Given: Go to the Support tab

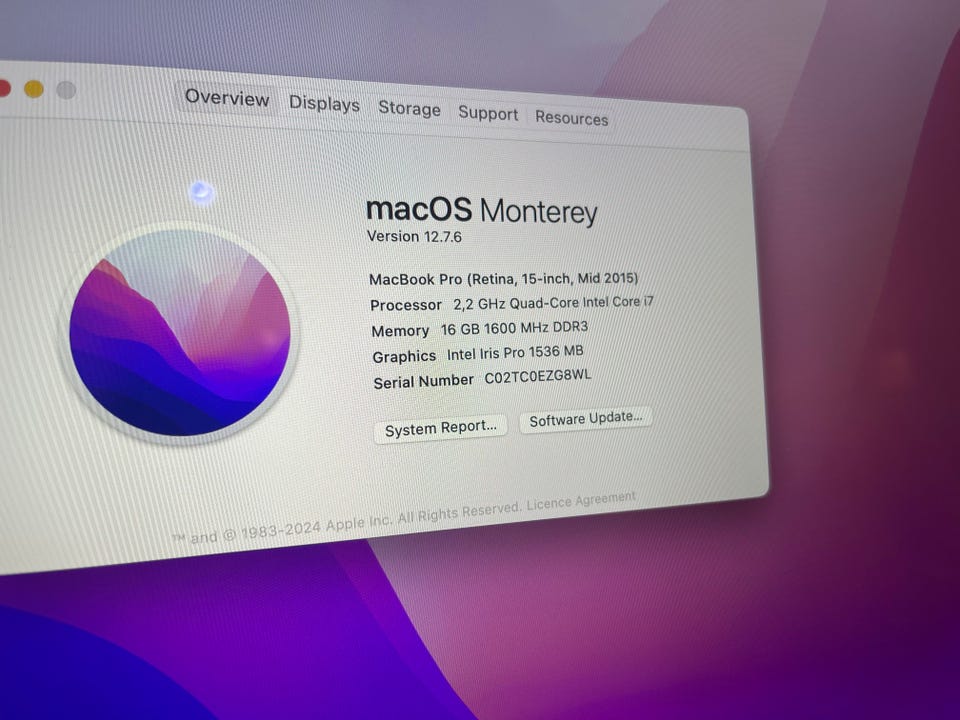Looking at the screenshot, I should click(x=488, y=113).
